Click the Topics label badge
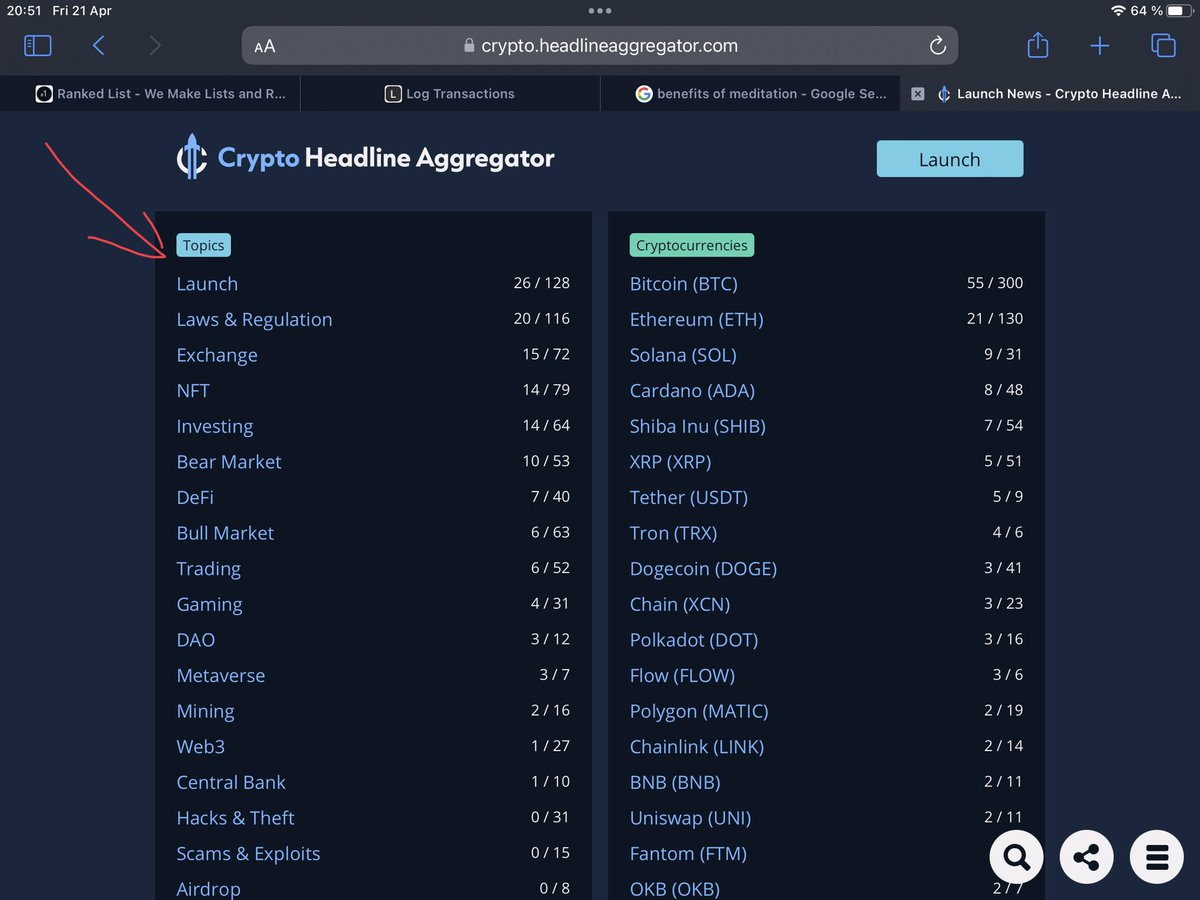 203,245
